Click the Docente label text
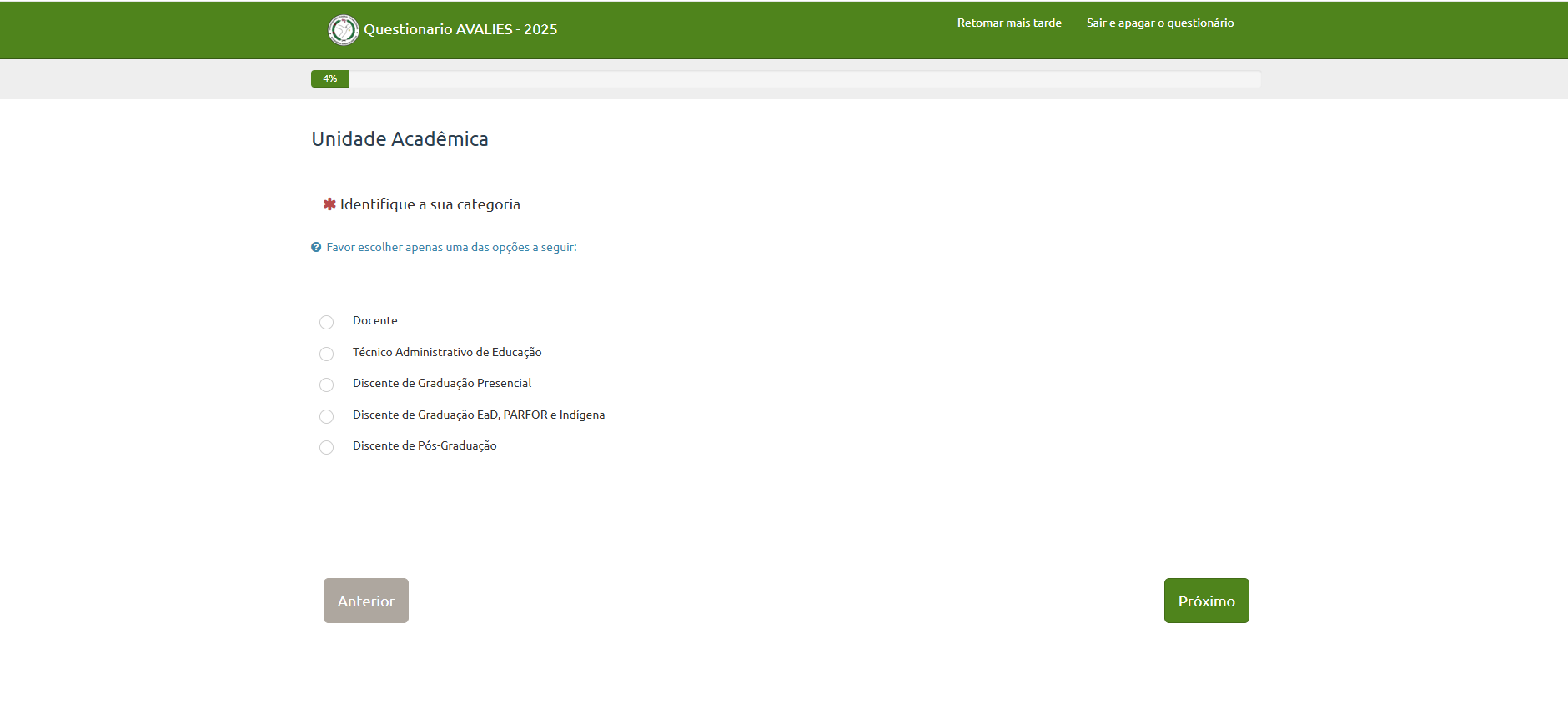The width and height of the screenshot is (1568, 709). pyautogui.click(x=374, y=320)
